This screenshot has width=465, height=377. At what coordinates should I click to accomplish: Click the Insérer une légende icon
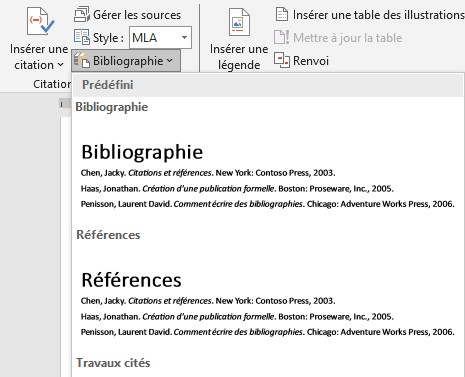tap(239, 22)
